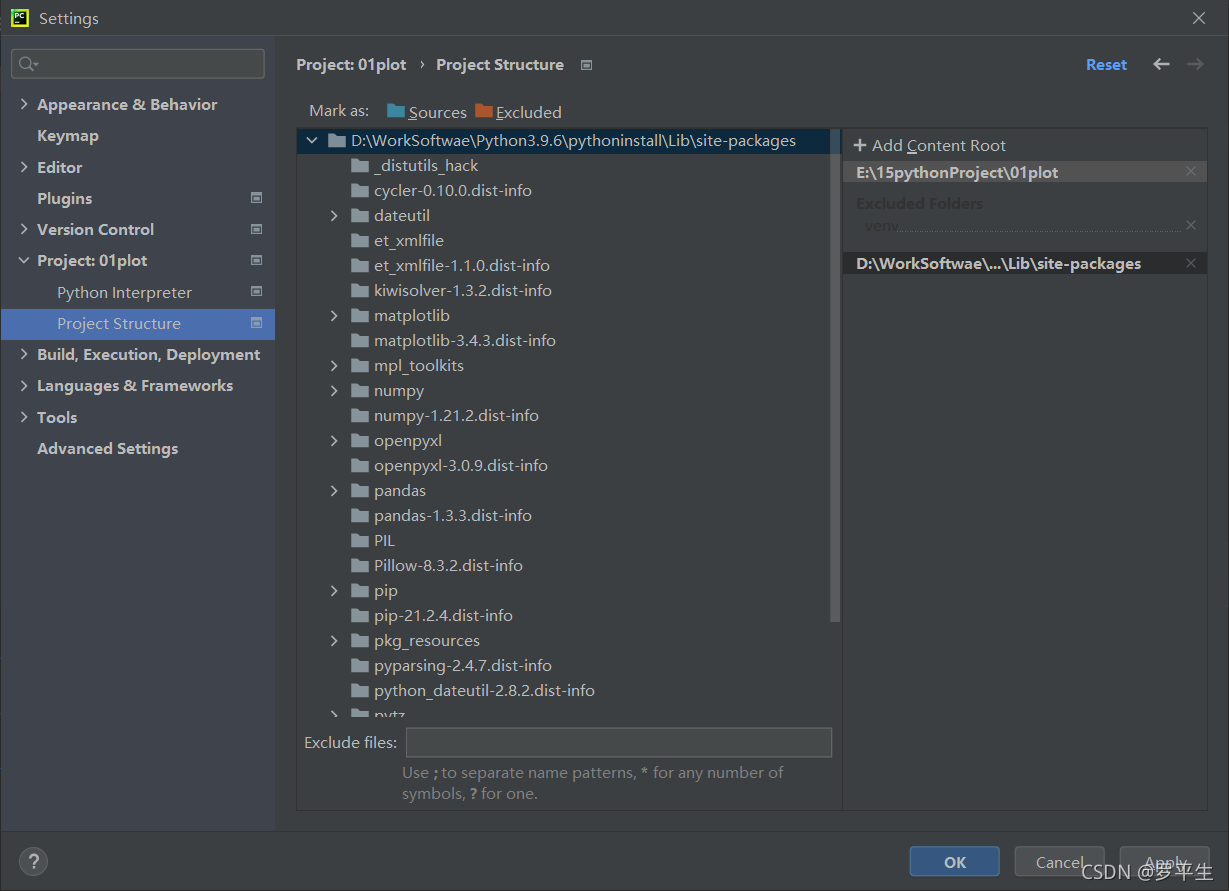Expand the matplotlib folder
This screenshot has height=891, width=1229.
point(335,315)
